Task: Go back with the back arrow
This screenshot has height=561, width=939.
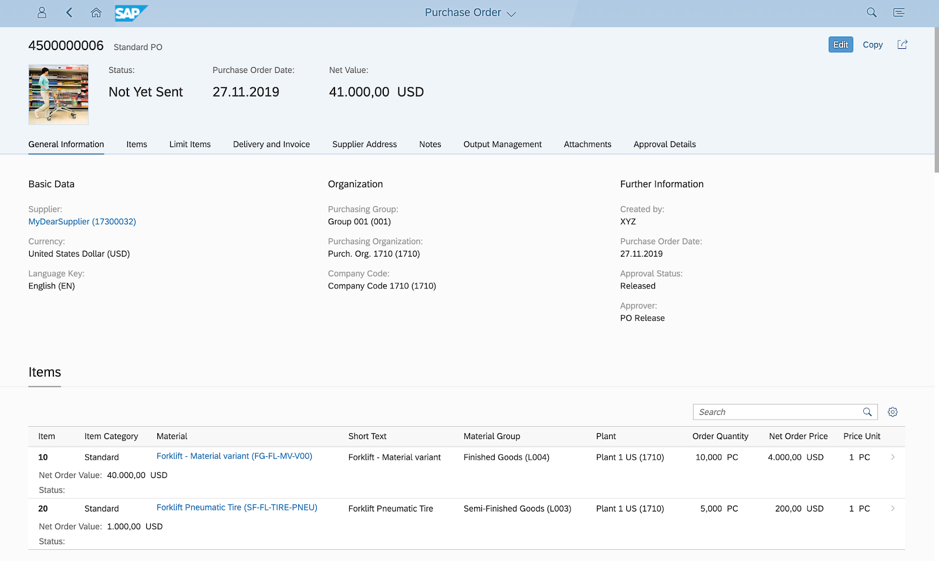Action: pos(69,13)
